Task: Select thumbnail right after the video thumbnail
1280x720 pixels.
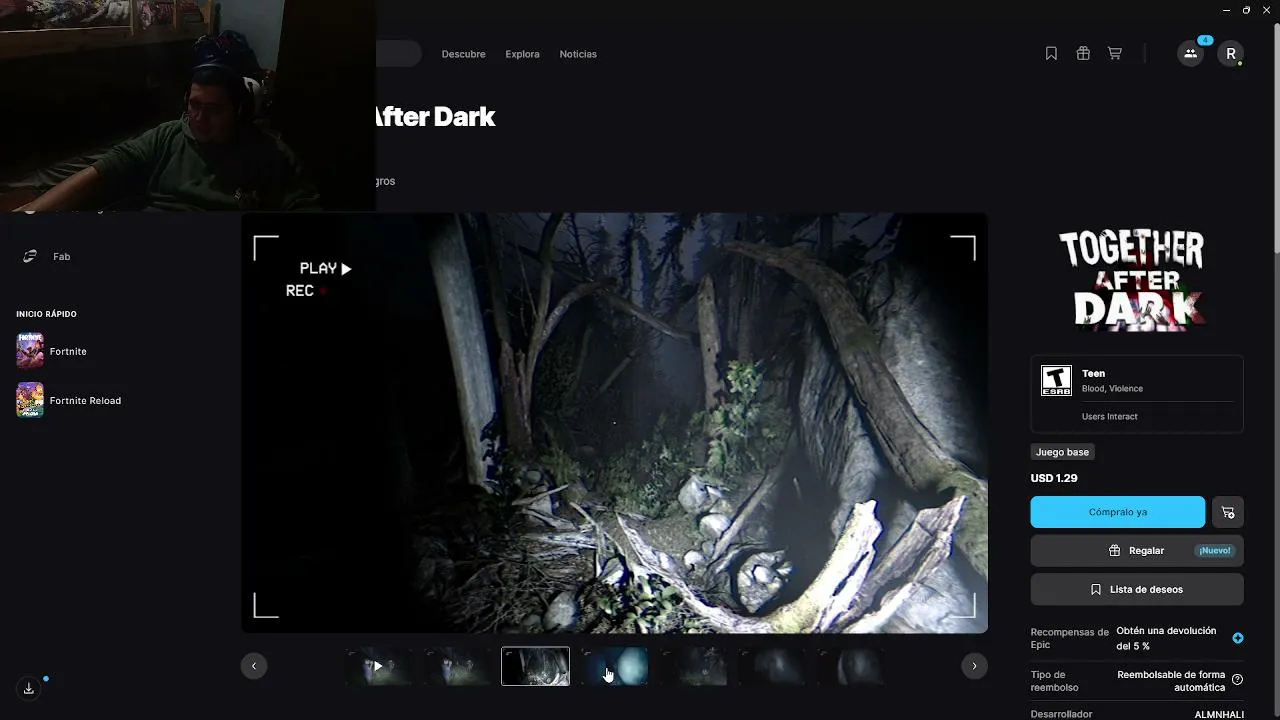Action: point(457,666)
